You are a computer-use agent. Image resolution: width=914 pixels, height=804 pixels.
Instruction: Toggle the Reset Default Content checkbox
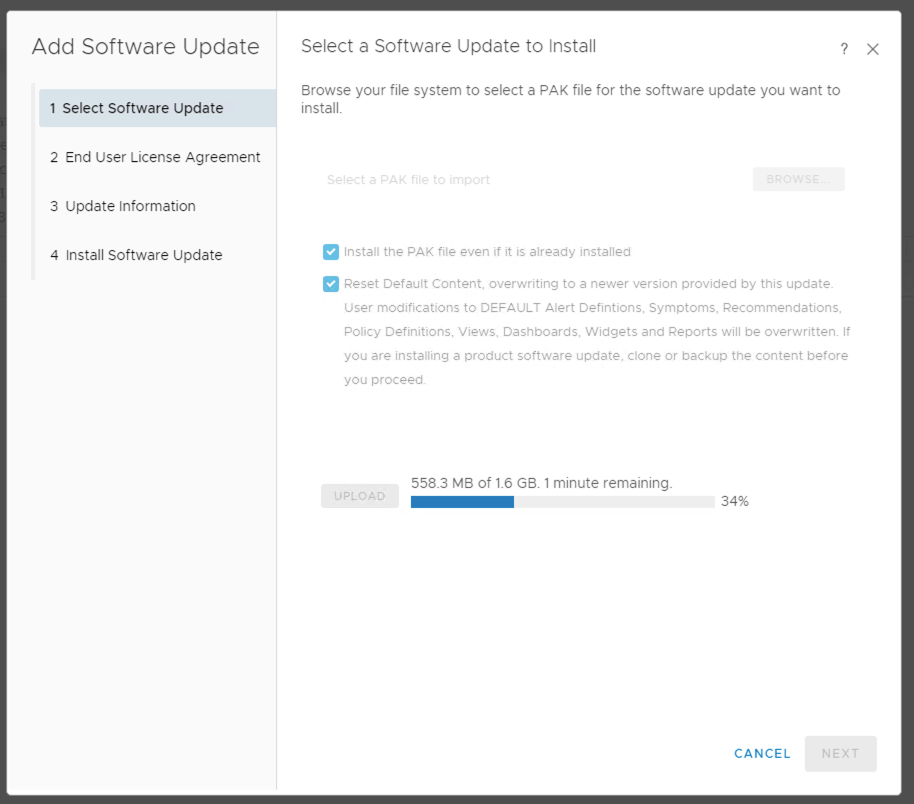pyautogui.click(x=331, y=284)
